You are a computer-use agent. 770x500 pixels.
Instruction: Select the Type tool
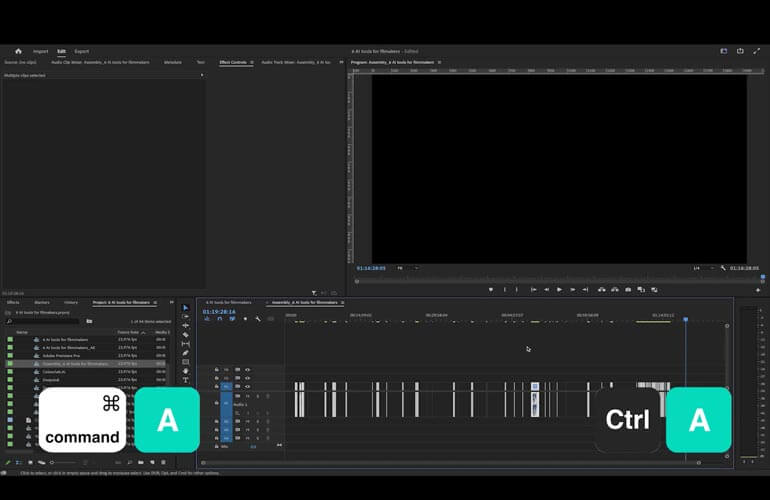tap(186, 380)
